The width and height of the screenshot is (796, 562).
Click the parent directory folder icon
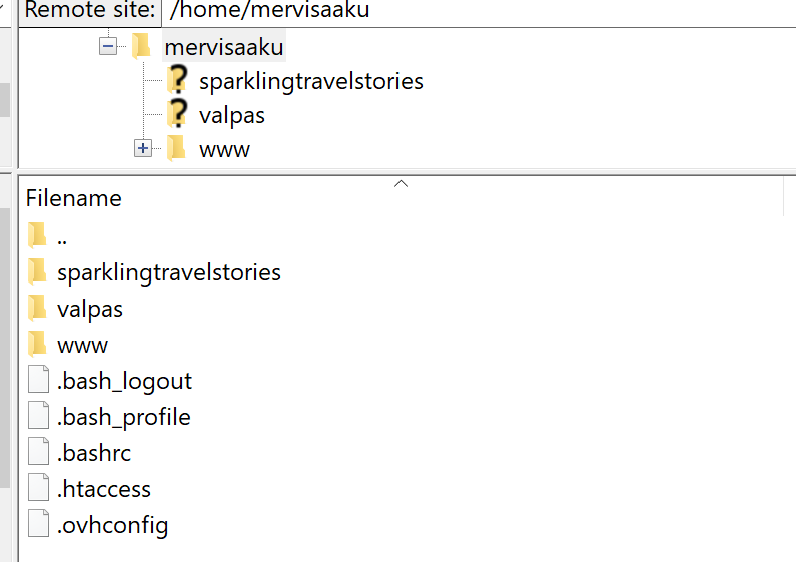(x=38, y=236)
